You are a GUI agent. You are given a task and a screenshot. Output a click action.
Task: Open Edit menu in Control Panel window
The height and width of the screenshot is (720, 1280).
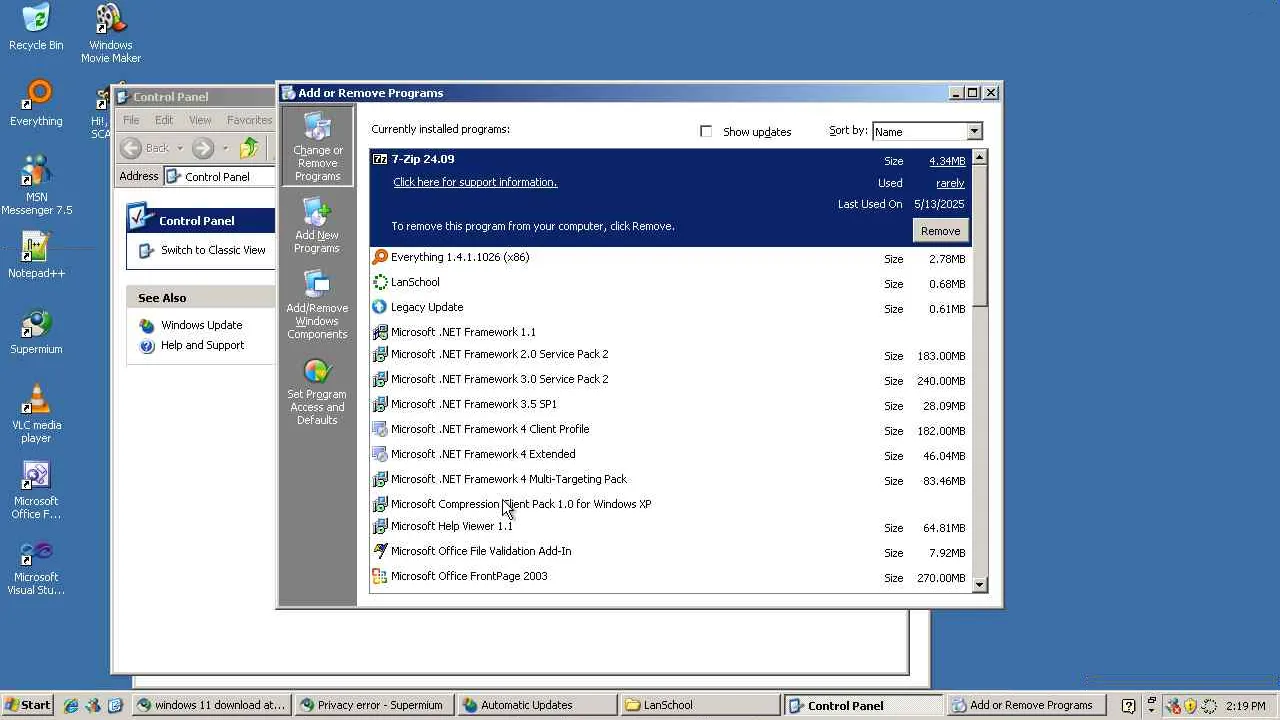click(164, 120)
